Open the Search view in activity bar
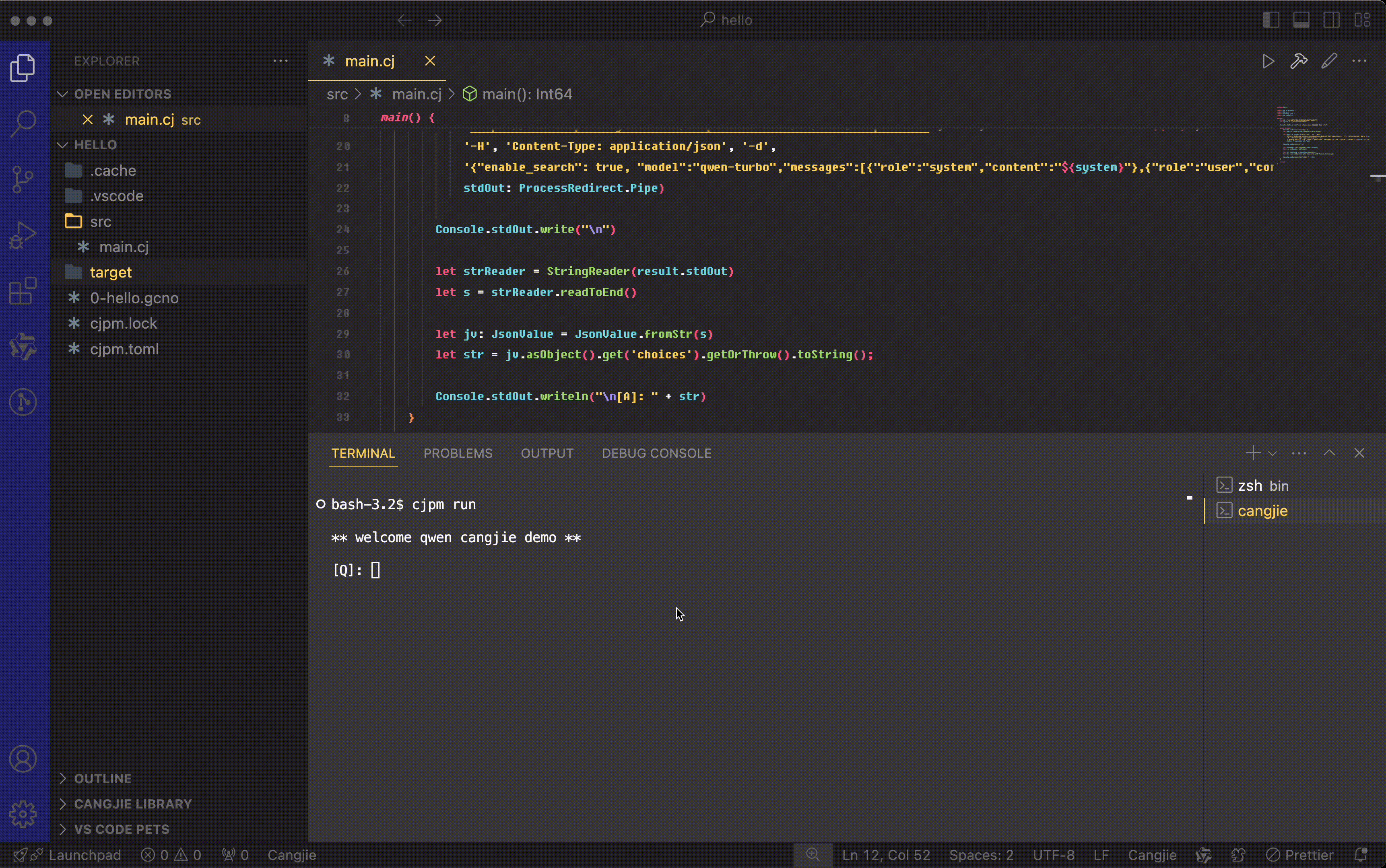 point(23,123)
